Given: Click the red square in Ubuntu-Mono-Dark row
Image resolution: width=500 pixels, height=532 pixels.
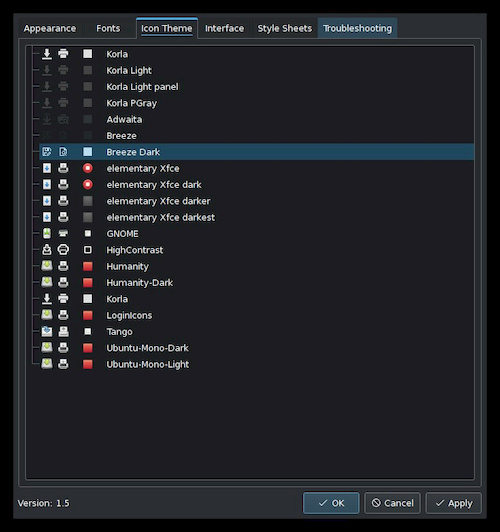Looking at the screenshot, I should (x=88, y=348).
